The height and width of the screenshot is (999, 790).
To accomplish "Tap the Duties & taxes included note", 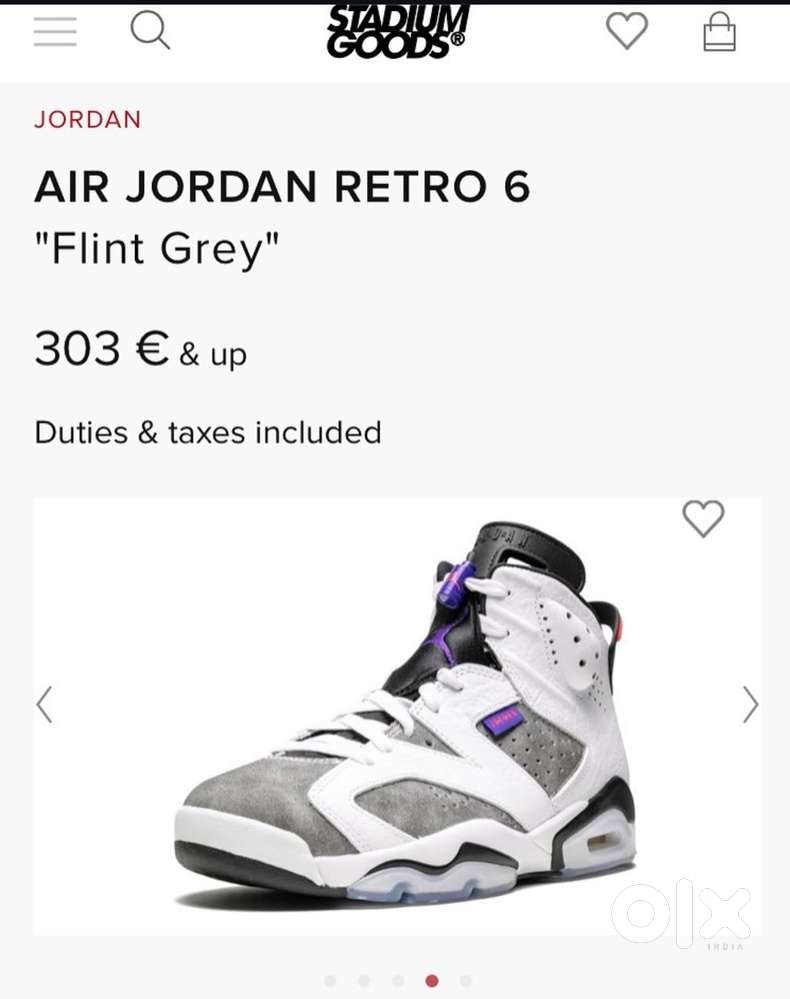I will point(208,432).
